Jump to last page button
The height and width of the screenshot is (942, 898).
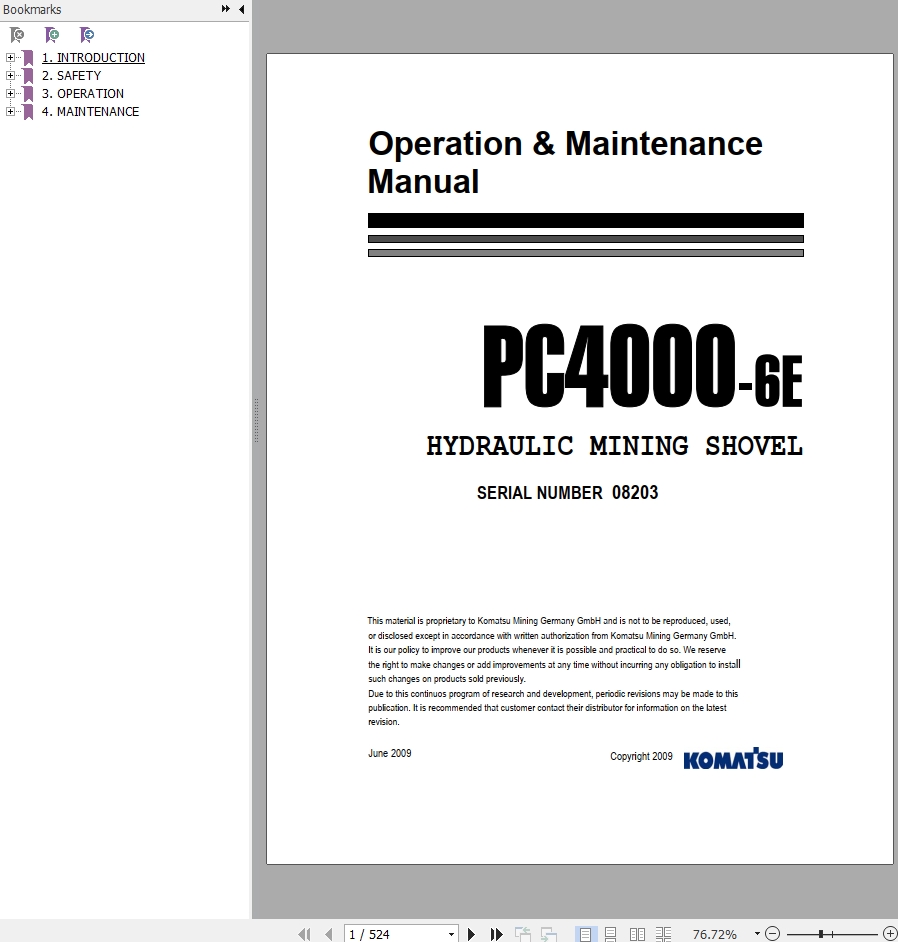point(496,934)
